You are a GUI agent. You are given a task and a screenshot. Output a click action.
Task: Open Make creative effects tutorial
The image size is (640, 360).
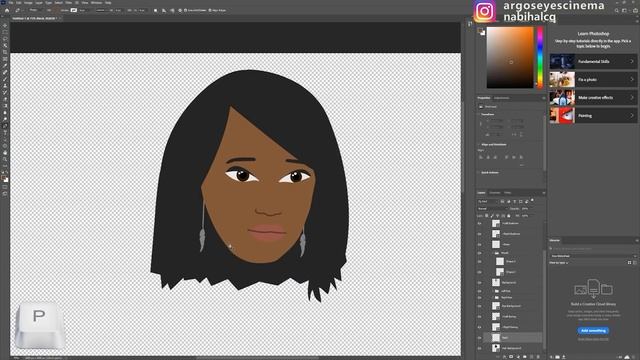coord(593,98)
